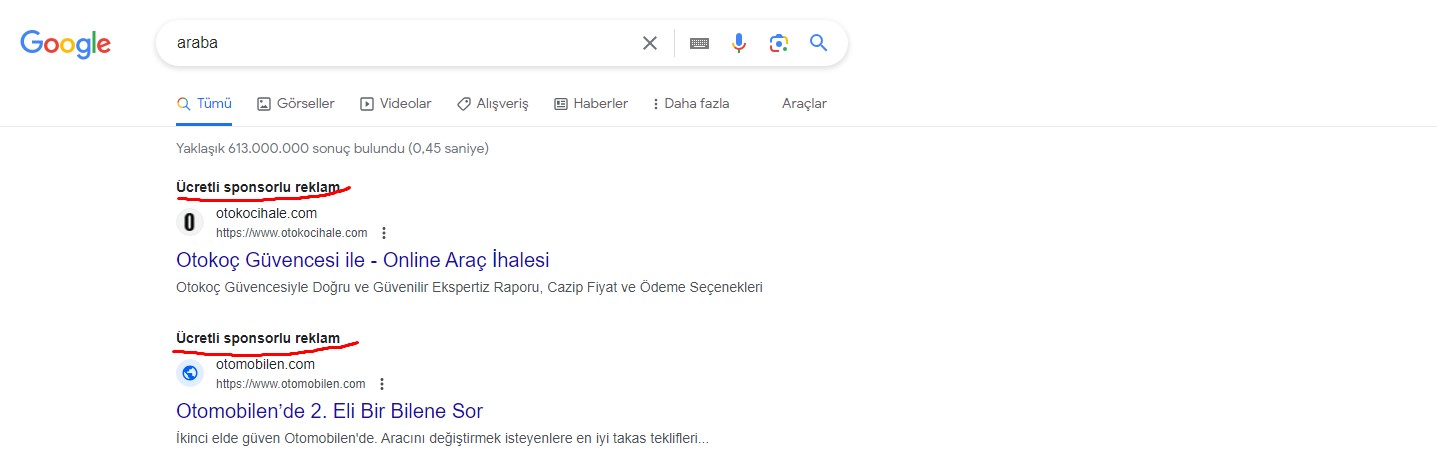This screenshot has height=470, width=1437.
Task: Open three-dot menu next to otomobilen URL
Action: click(382, 384)
